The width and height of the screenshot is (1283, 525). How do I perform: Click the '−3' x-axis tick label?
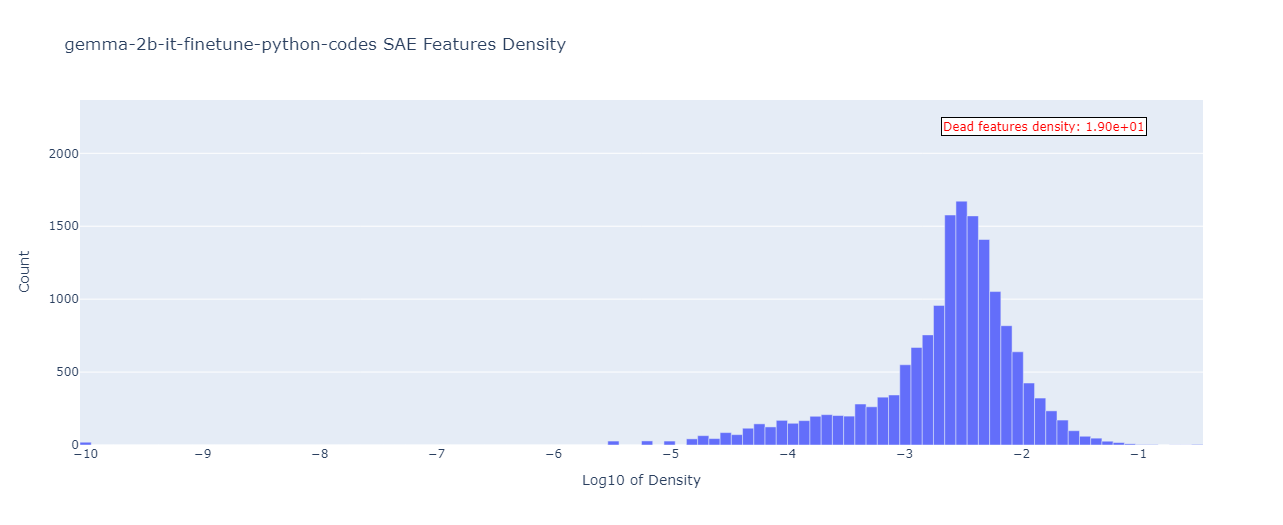point(905,455)
